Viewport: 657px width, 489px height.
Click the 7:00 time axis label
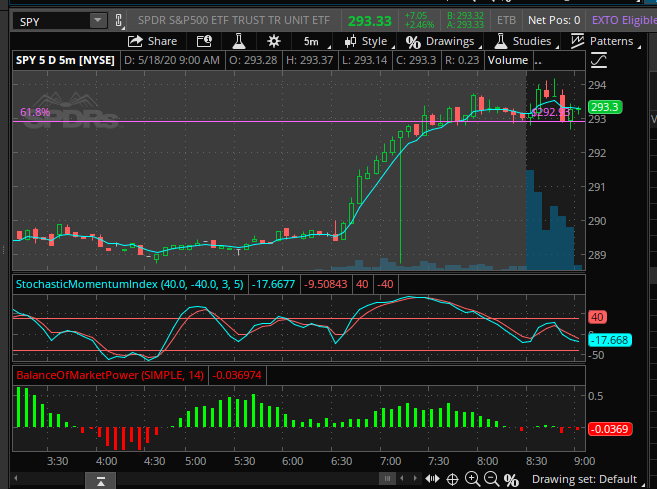(391, 461)
